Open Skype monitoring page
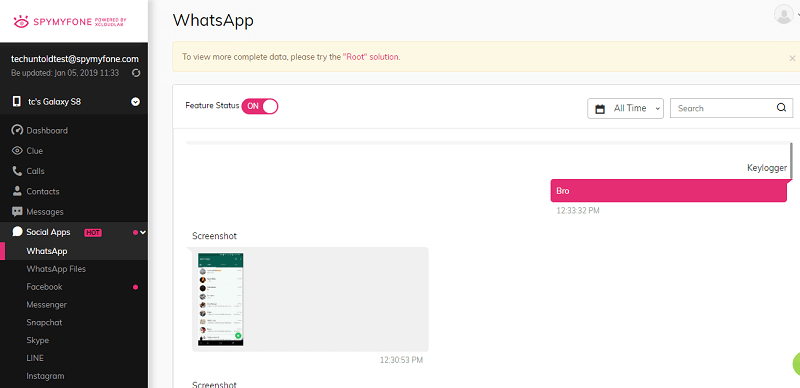The width and height of the screenshot is (800, 388). (x=38, y=341)
